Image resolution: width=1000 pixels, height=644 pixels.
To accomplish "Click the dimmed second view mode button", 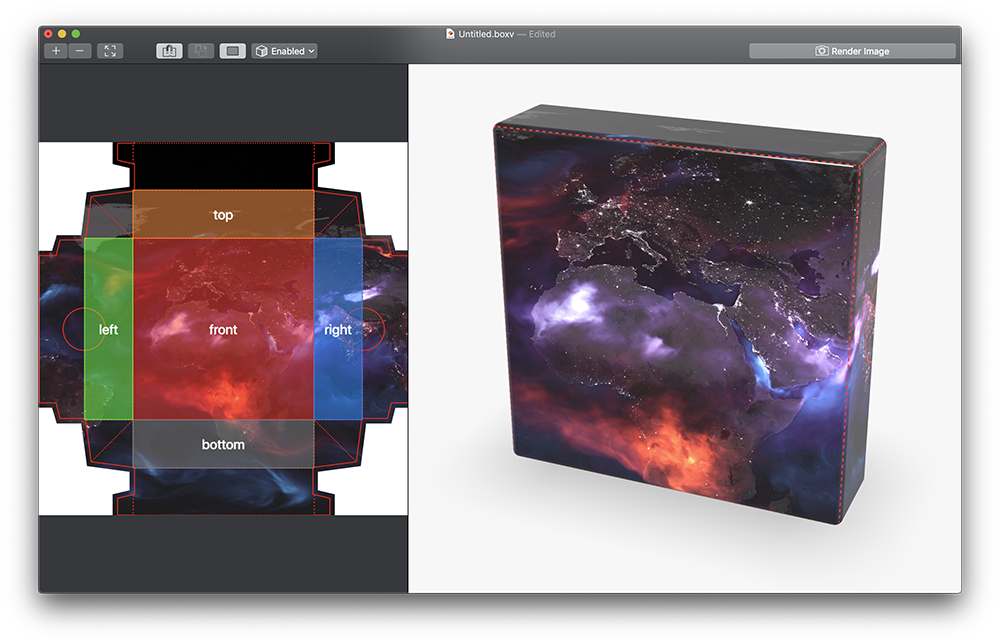I will coord(201,51).
